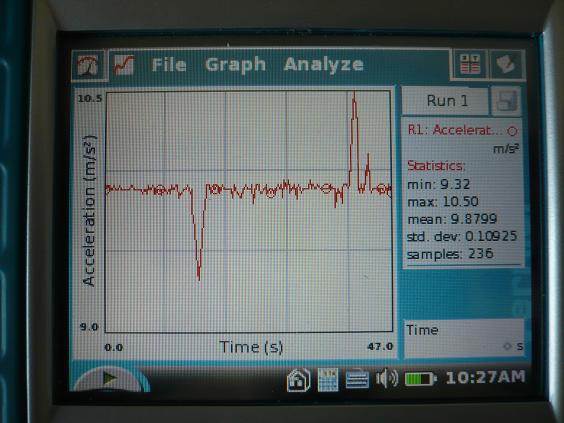Open the File menu
564x423 pixels.
pyautogui.click(x=169, y=65)
